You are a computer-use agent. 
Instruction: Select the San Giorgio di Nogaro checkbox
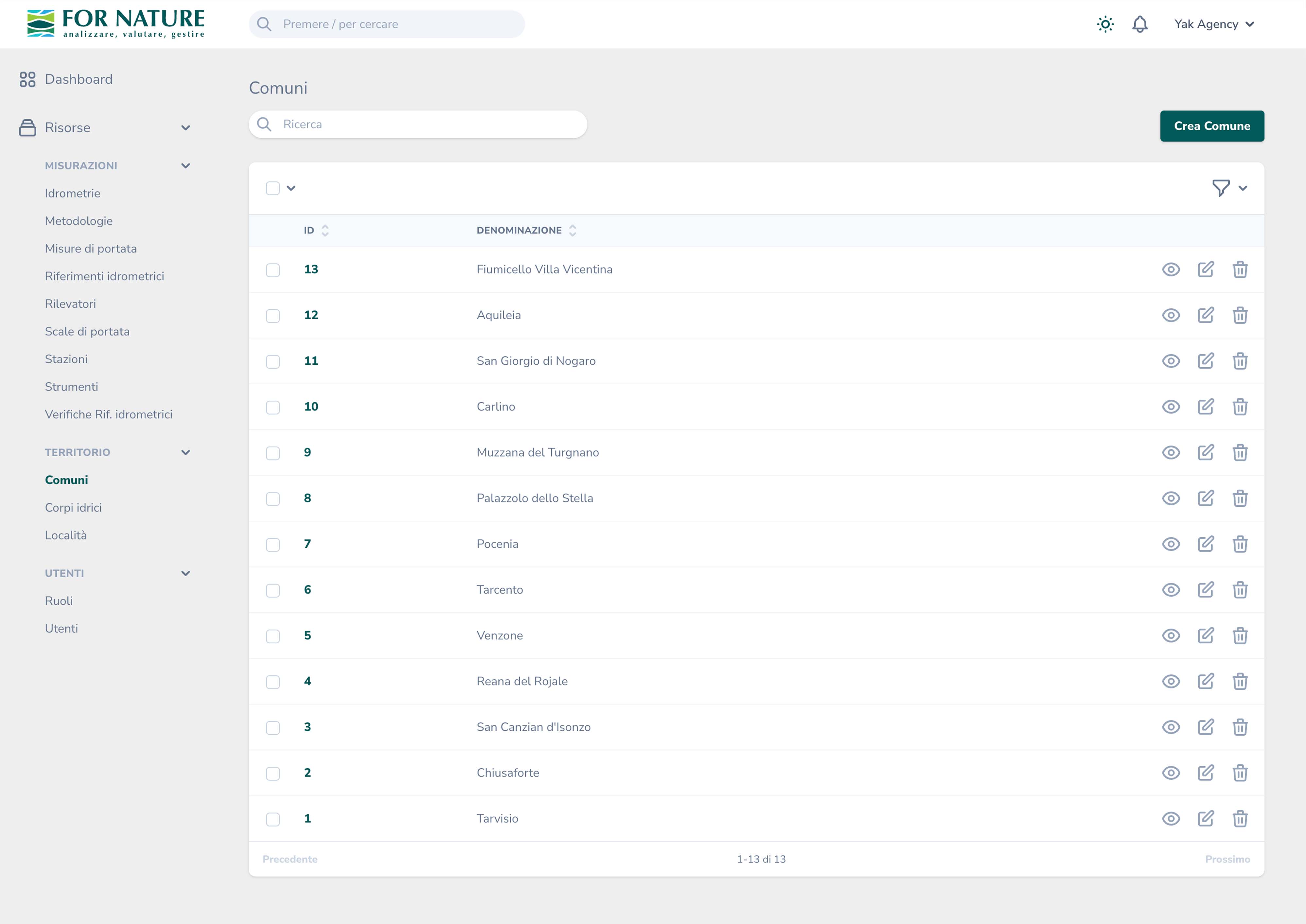(x=273, y=361)
